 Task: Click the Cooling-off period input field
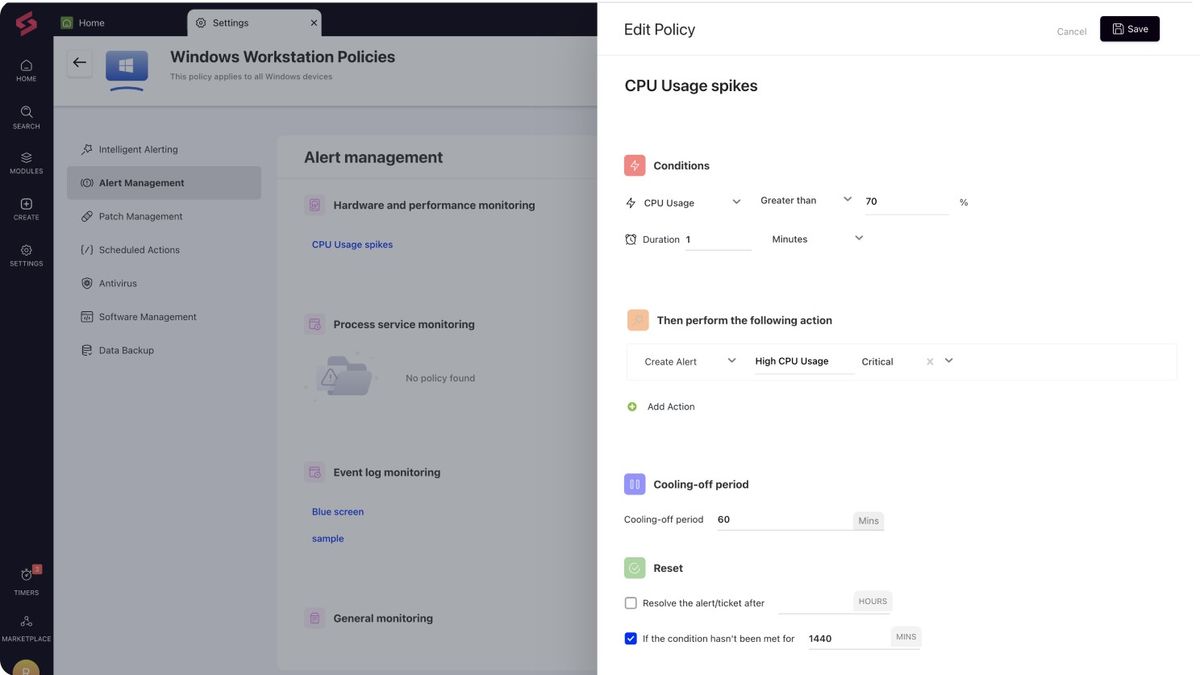782,520
